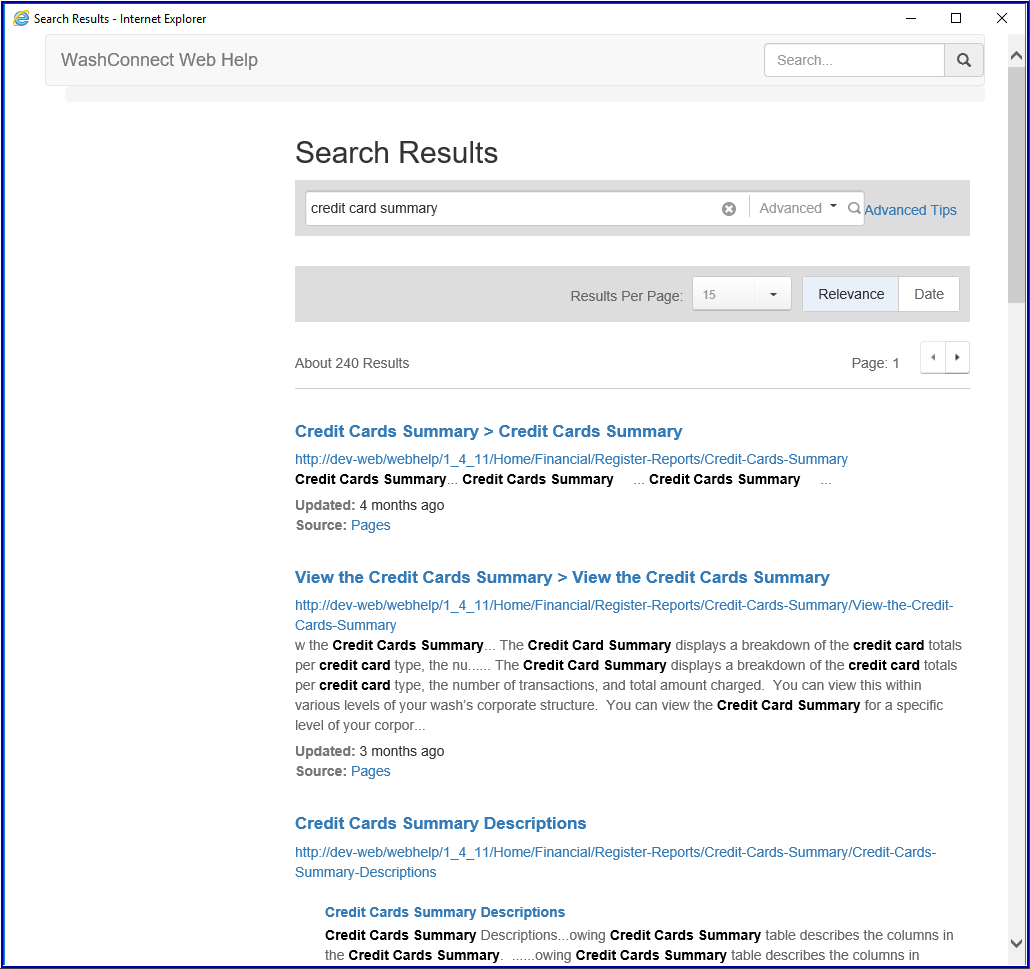Screen dimensions: 1030x969
Task: Click the small search magnifier beside Advanced
Action: point(854,209)
